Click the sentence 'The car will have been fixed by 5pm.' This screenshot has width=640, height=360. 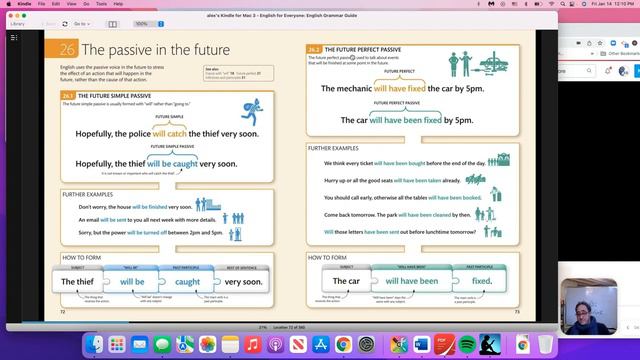click(x=407, y=120)
